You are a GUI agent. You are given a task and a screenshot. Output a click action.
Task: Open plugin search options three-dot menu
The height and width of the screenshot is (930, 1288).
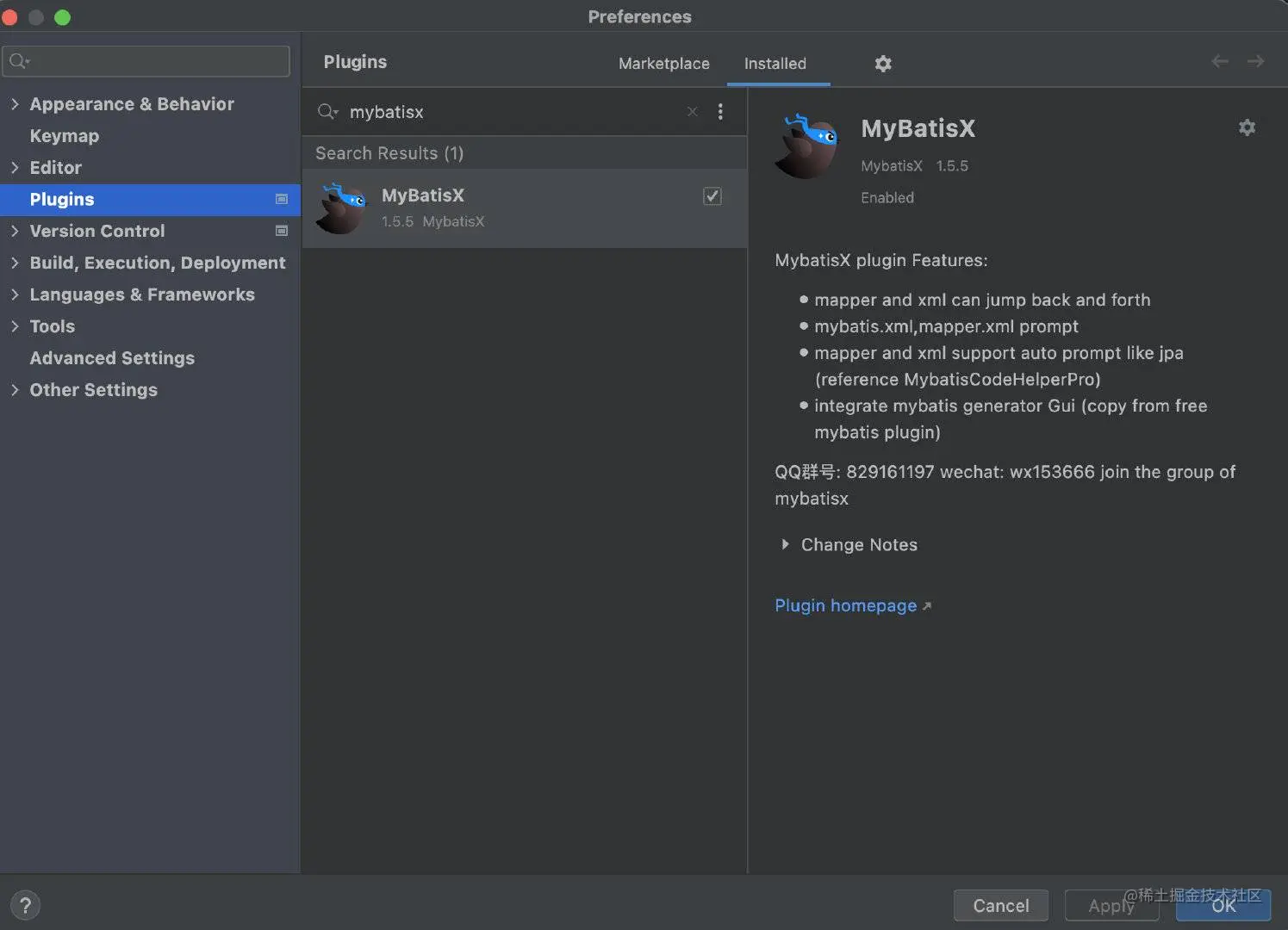coord(720,112)
